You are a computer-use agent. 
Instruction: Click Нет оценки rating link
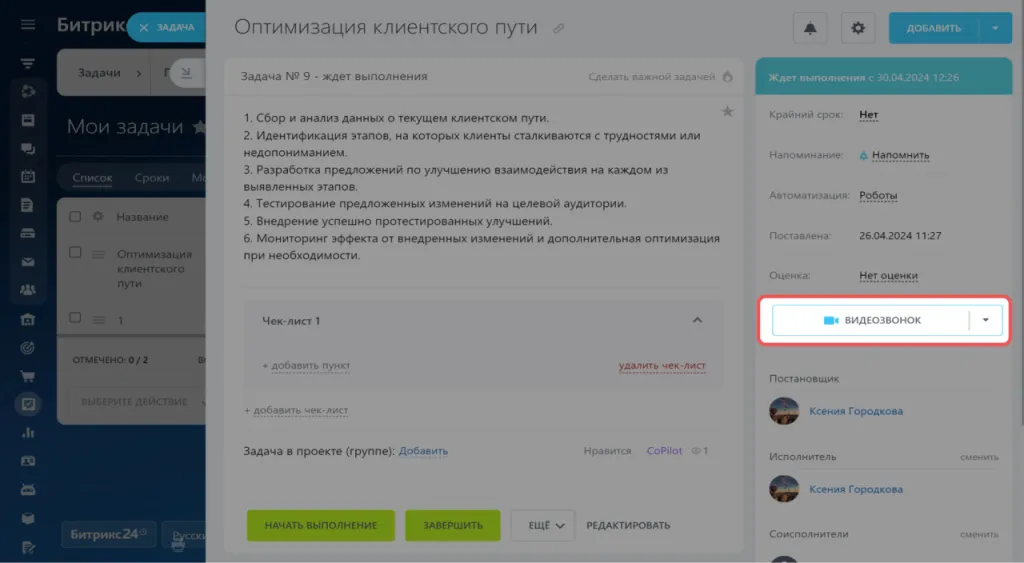pyautogui.click(x=888, y=276)
